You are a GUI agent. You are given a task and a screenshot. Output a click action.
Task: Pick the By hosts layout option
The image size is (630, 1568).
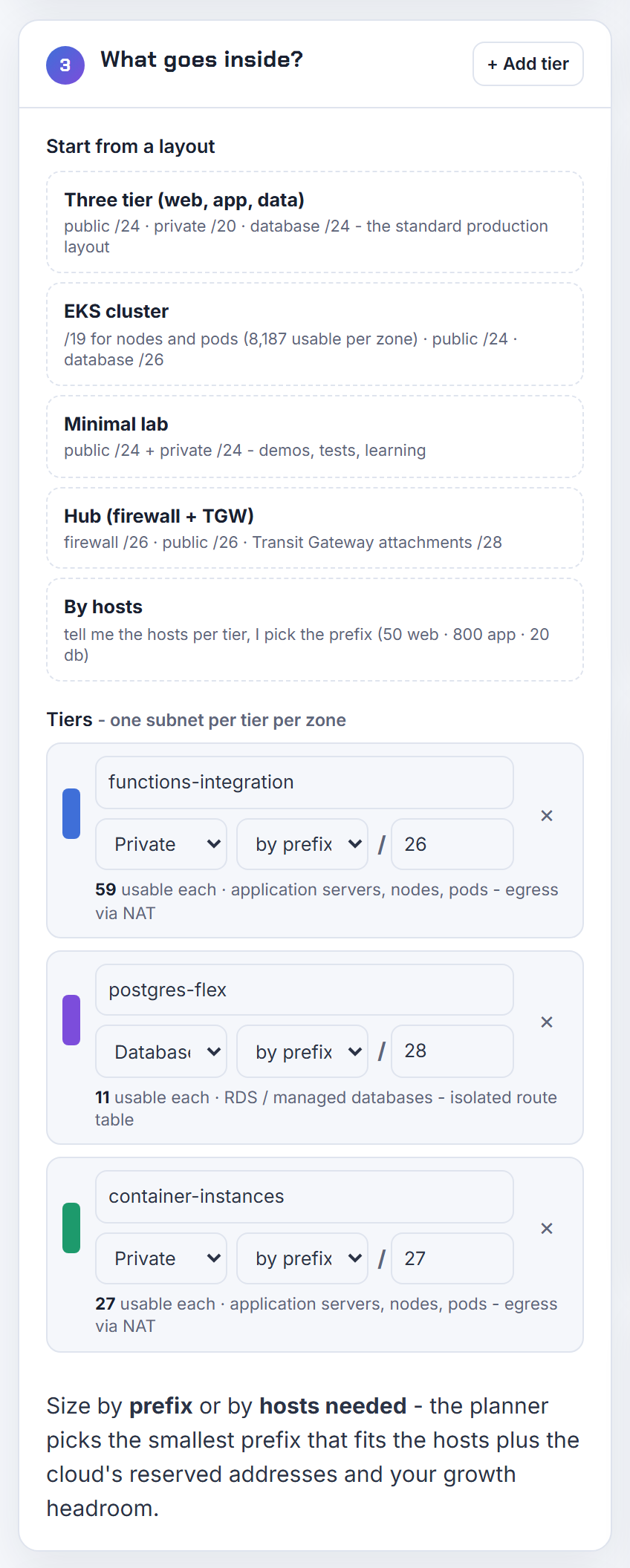coord(315,630)
